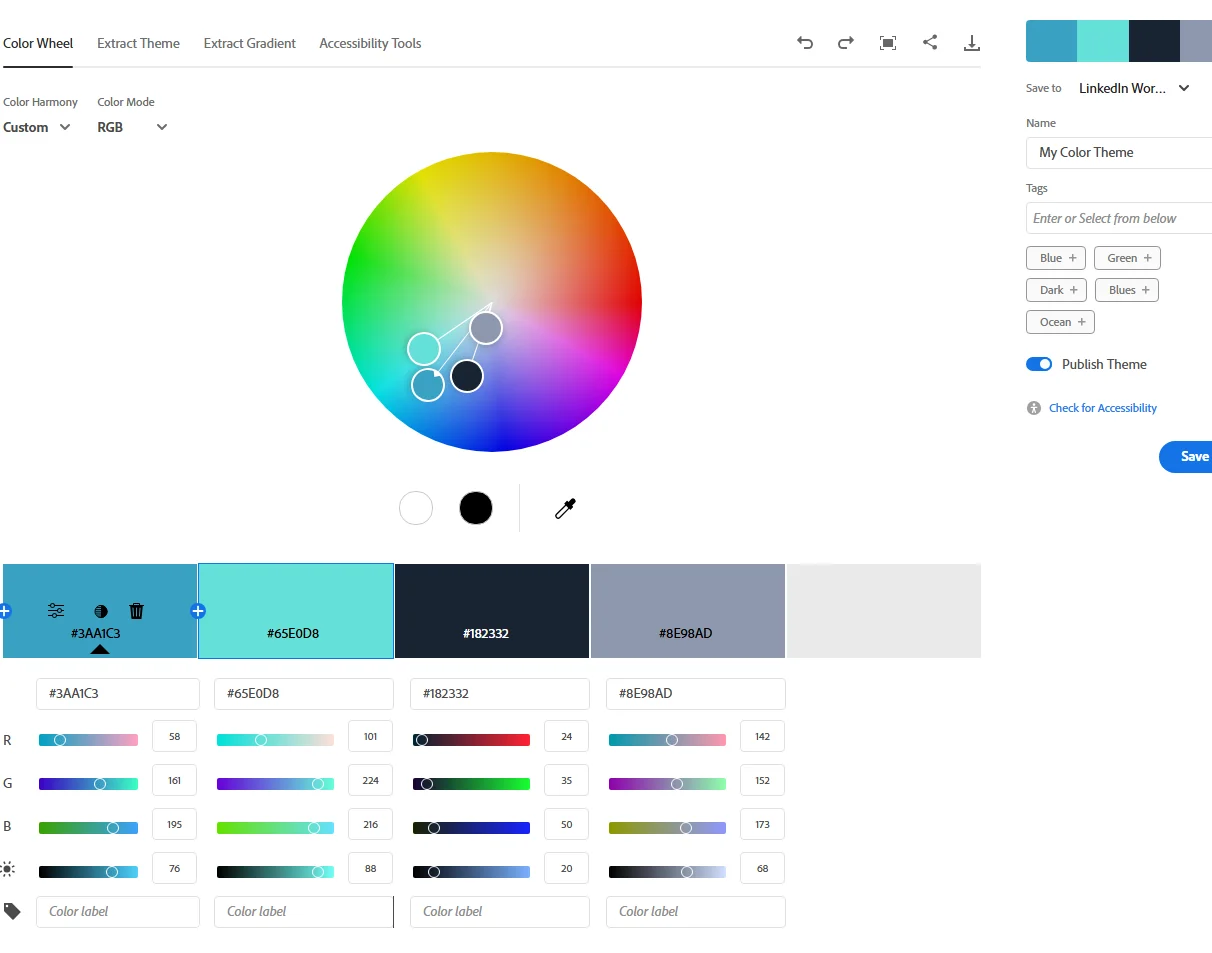Add color between #3AA1C3 and #65E0D8 swatches

click(x=198, y=611)
